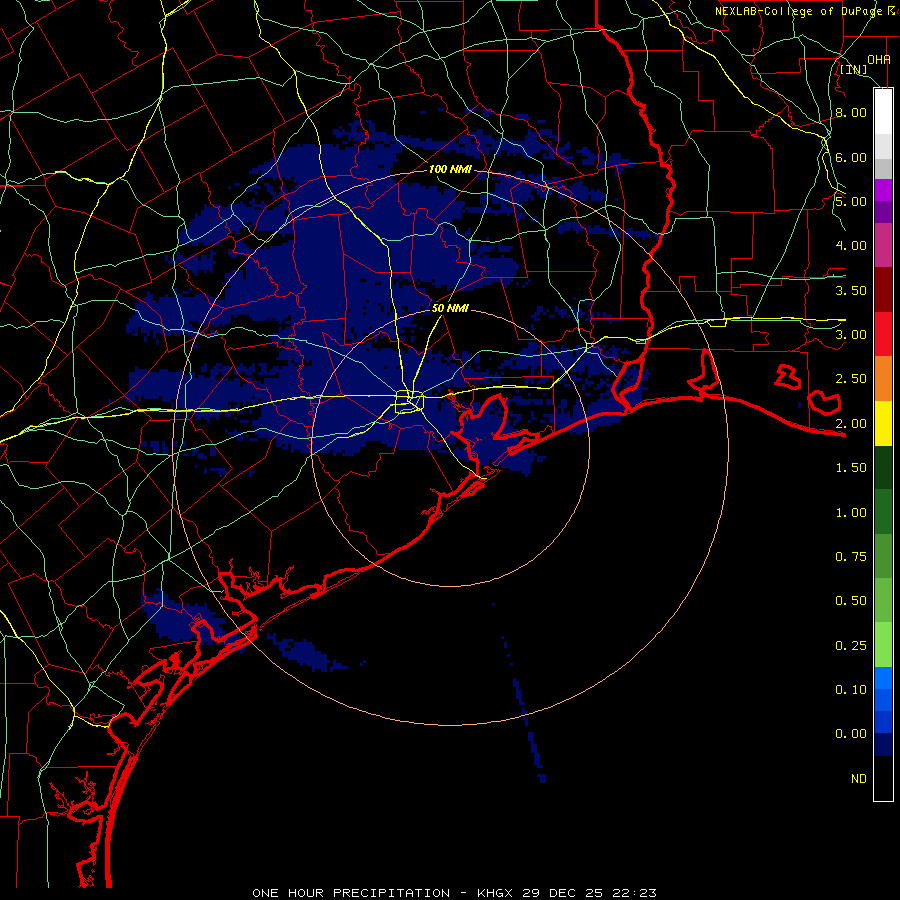Click the orange legend swatch above 2.50
The image size is (900, 900).
883,378
